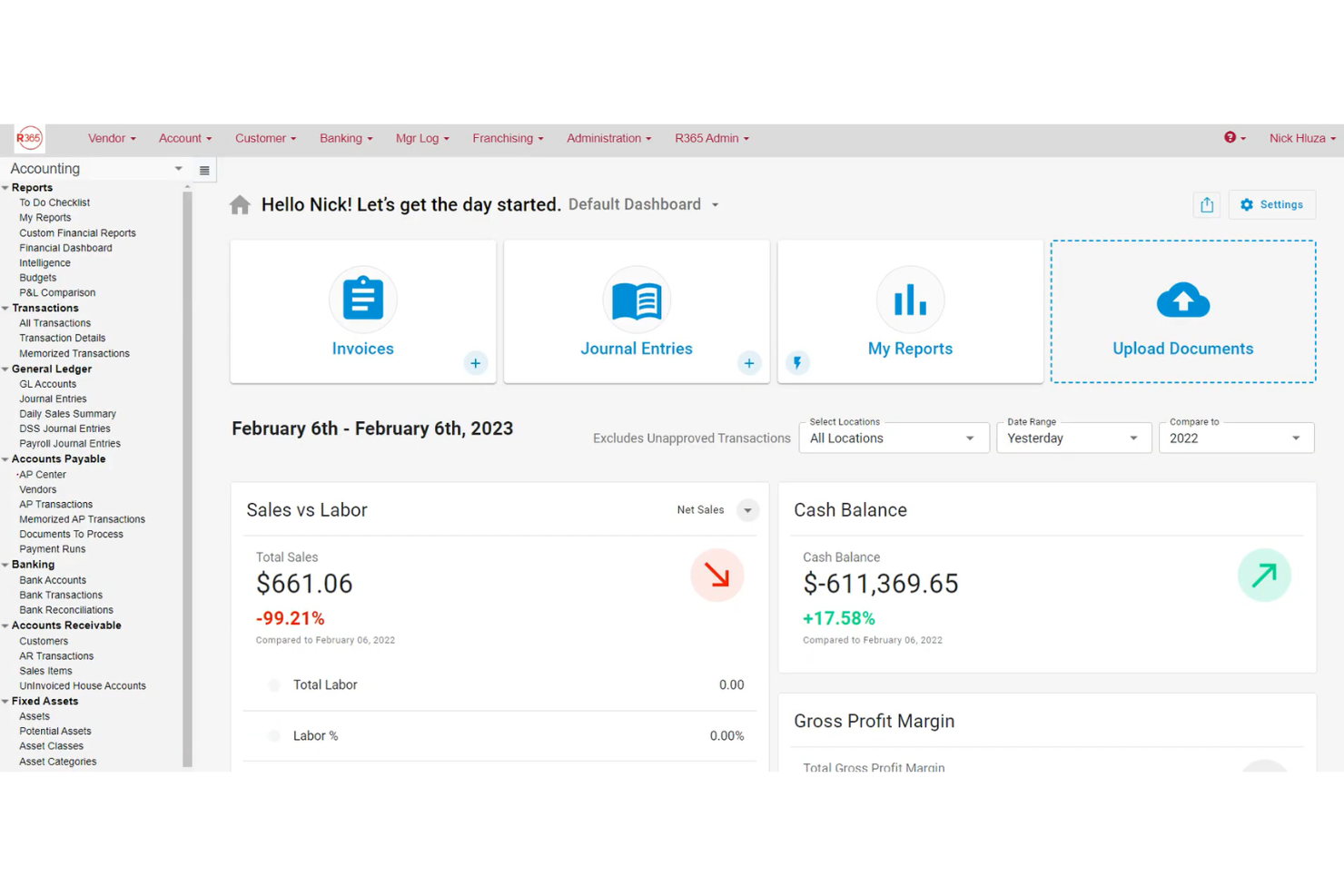This screenshot has width=1344, height=896.
Task: Open the Default Dashboard dropdown
Action: point(644,205)
